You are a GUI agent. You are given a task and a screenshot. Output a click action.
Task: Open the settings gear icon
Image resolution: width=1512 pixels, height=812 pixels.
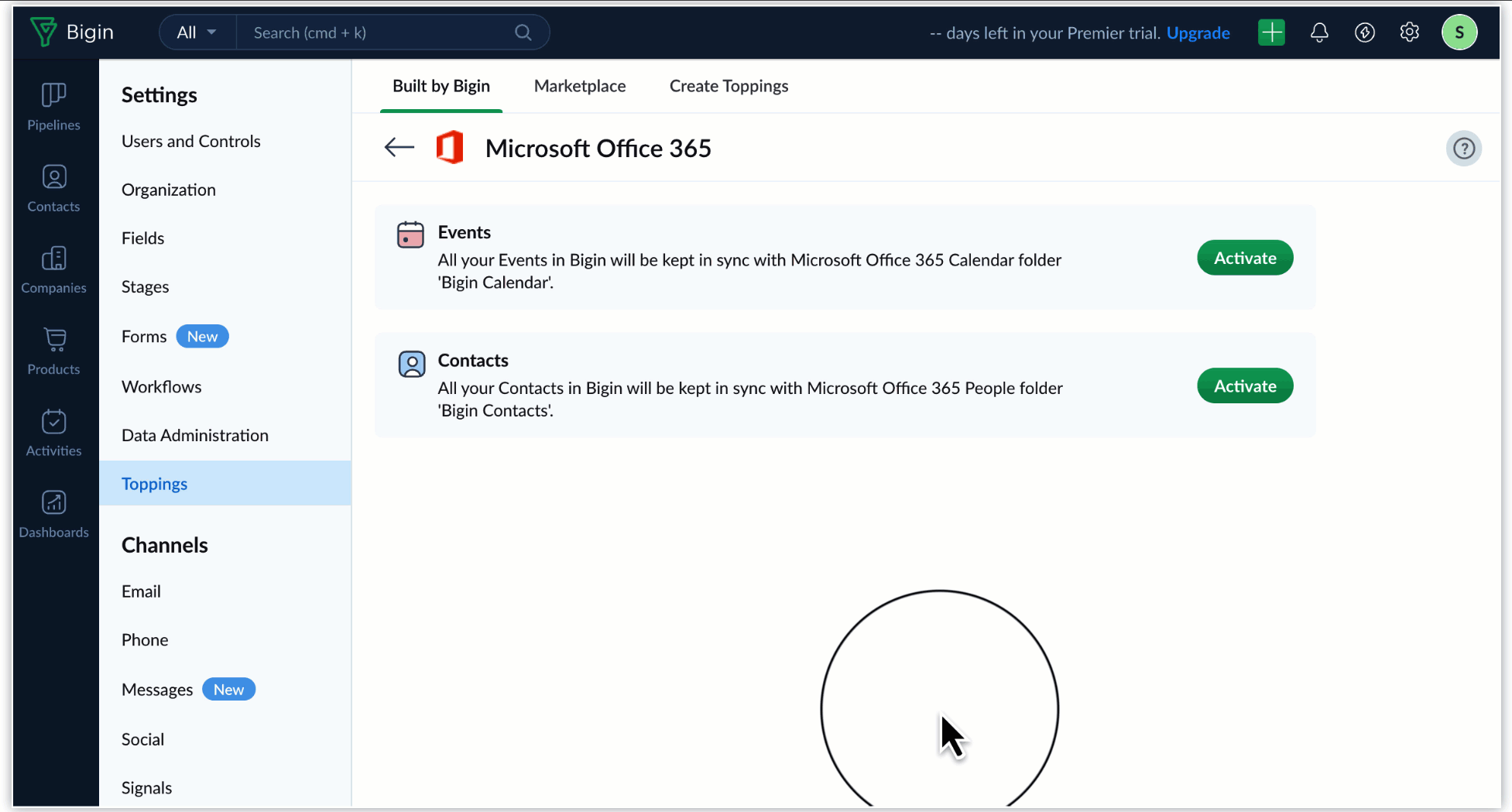click(x=1410, y=33)
